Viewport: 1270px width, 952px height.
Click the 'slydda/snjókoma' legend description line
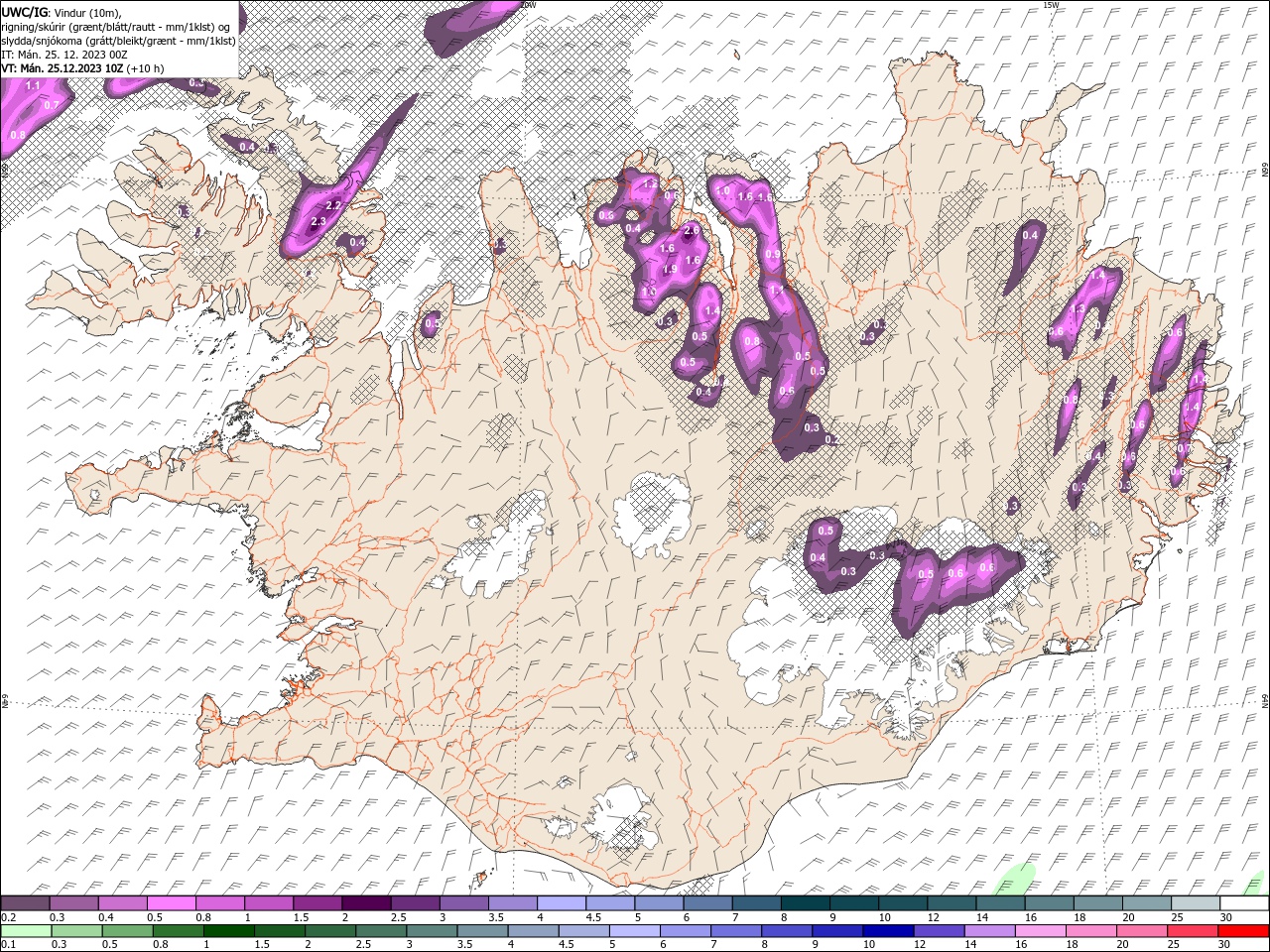click(119, 41)
